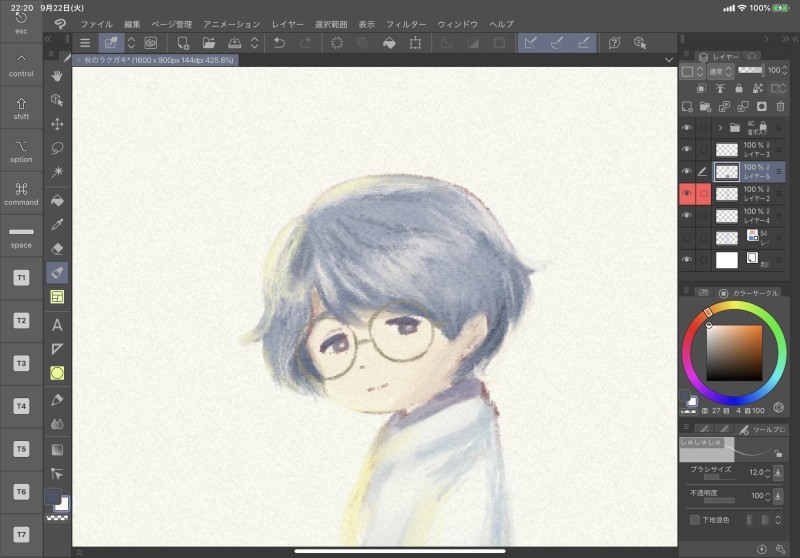Click the New raster layer icon
The width and height of the screenshot is (800, 558).
pyautogui.click(x=687, y=107)
